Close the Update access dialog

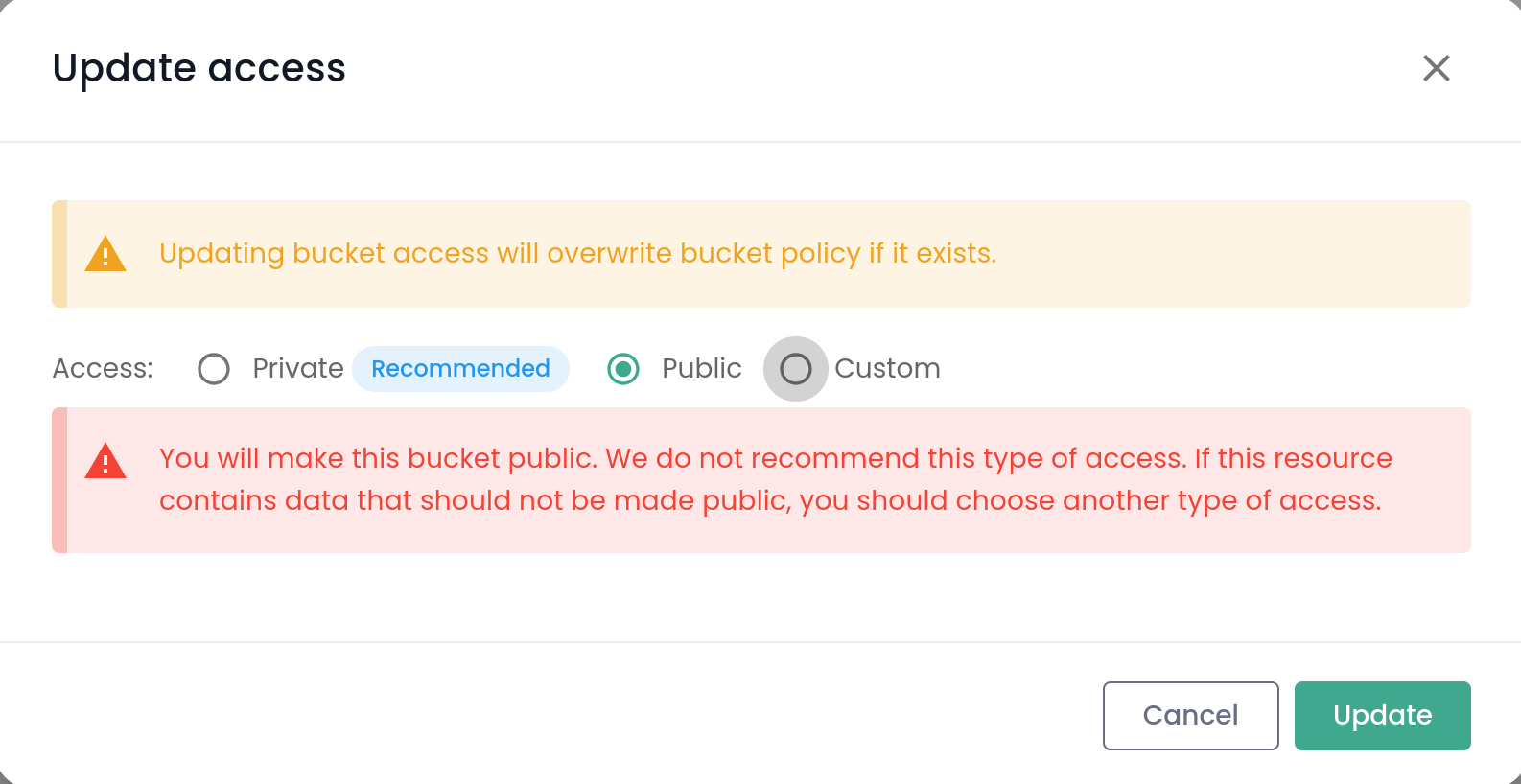pyautogui.click(x=1436, y=68)
